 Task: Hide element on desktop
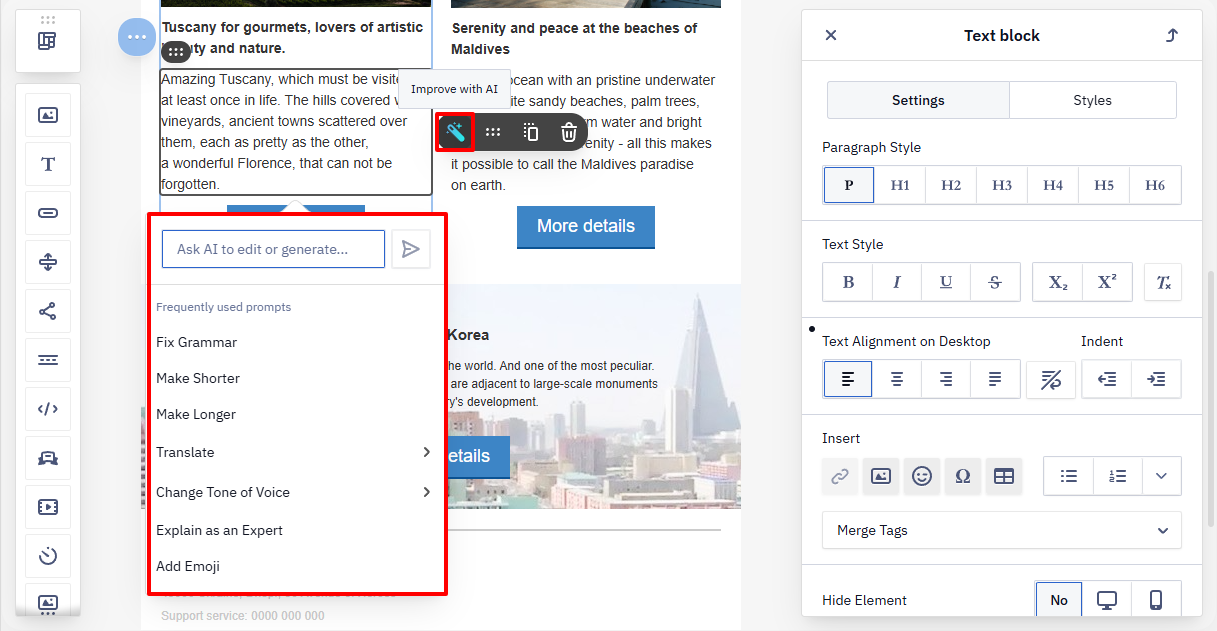(1107, 600)
